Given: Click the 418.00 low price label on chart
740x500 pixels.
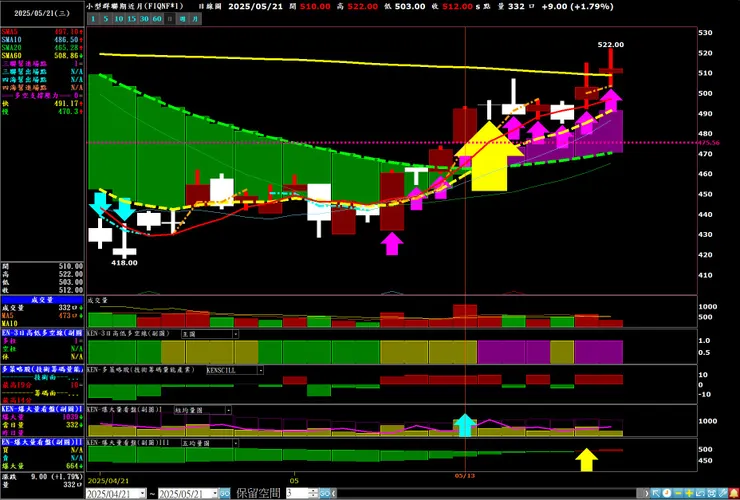Looking at the screenshot, I should coord(124,263).
